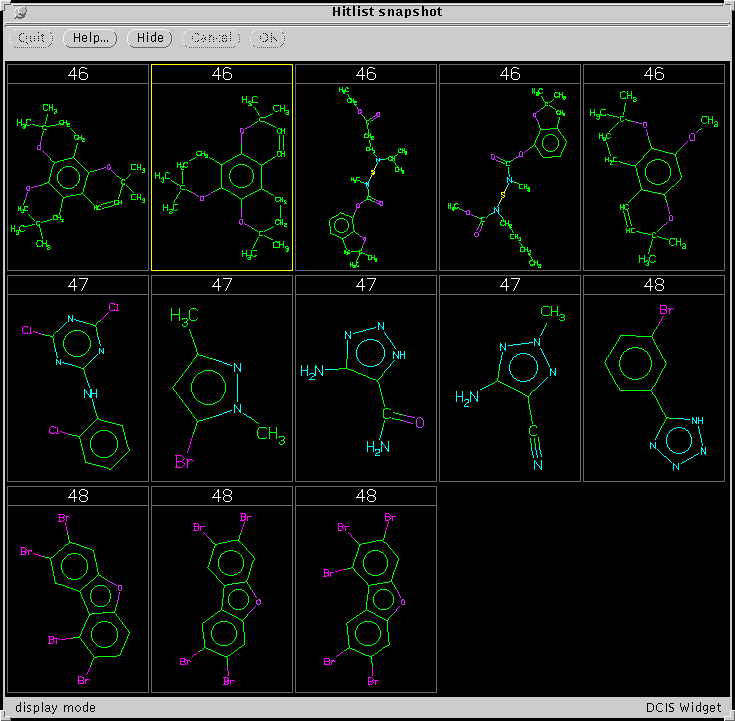This screenshot has width=735, height=721.
Task: Select the aminotriazole carboxamide structure
Action: pyautogui.click(x=366, y=388)
